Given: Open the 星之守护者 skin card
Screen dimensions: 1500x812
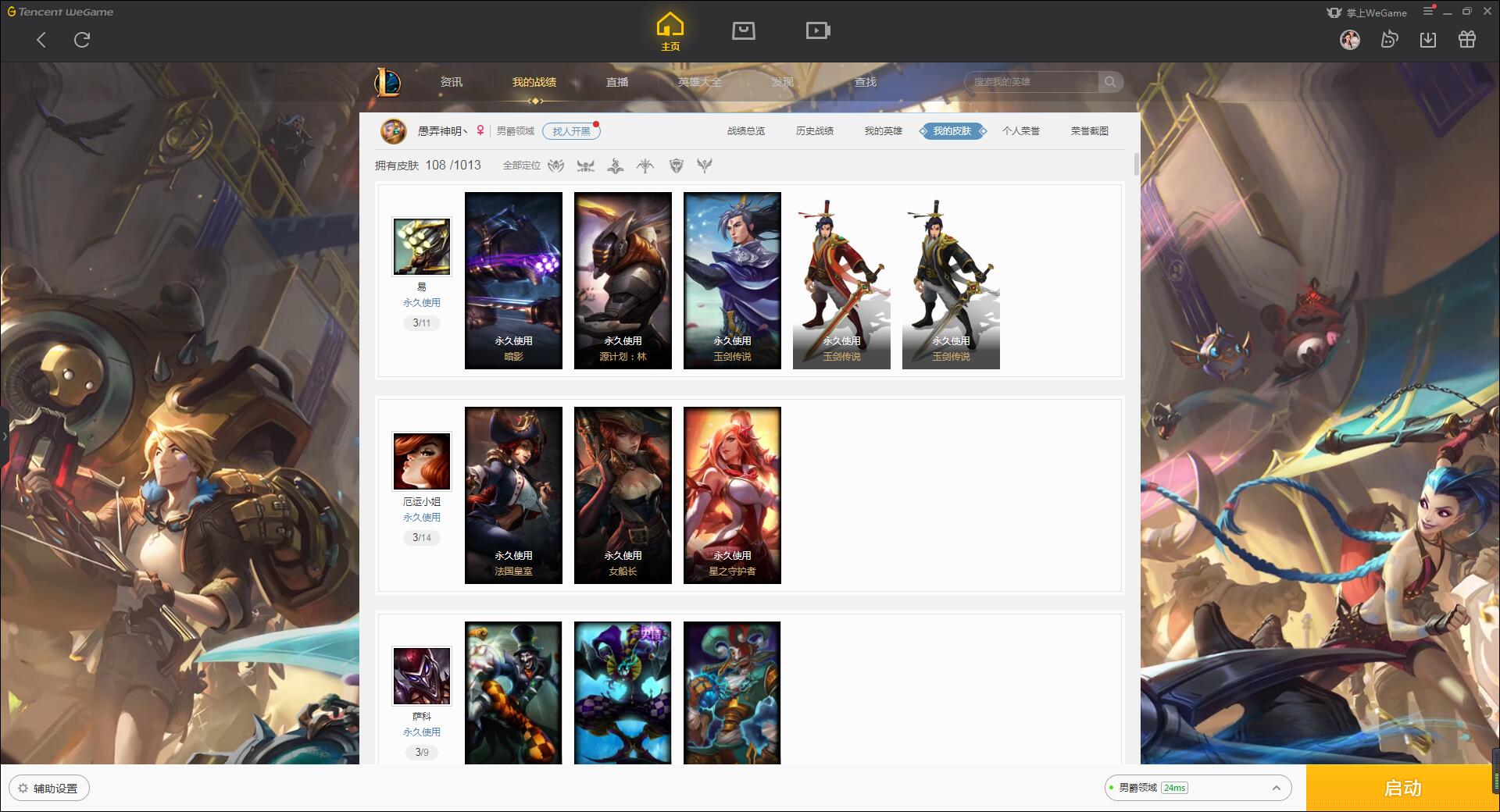Looking at the screenshot, I should coord(732,495).
